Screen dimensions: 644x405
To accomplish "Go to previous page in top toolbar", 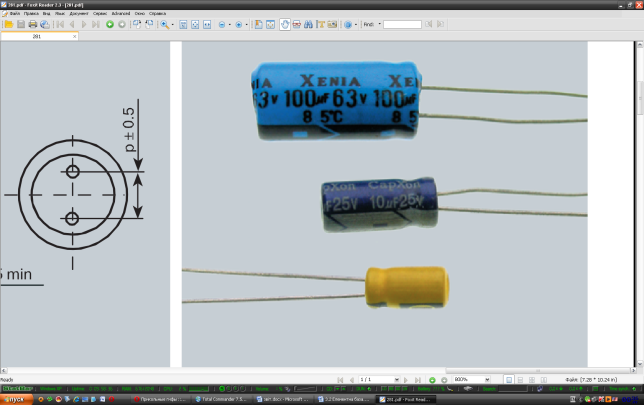I will tap(72, 25).
